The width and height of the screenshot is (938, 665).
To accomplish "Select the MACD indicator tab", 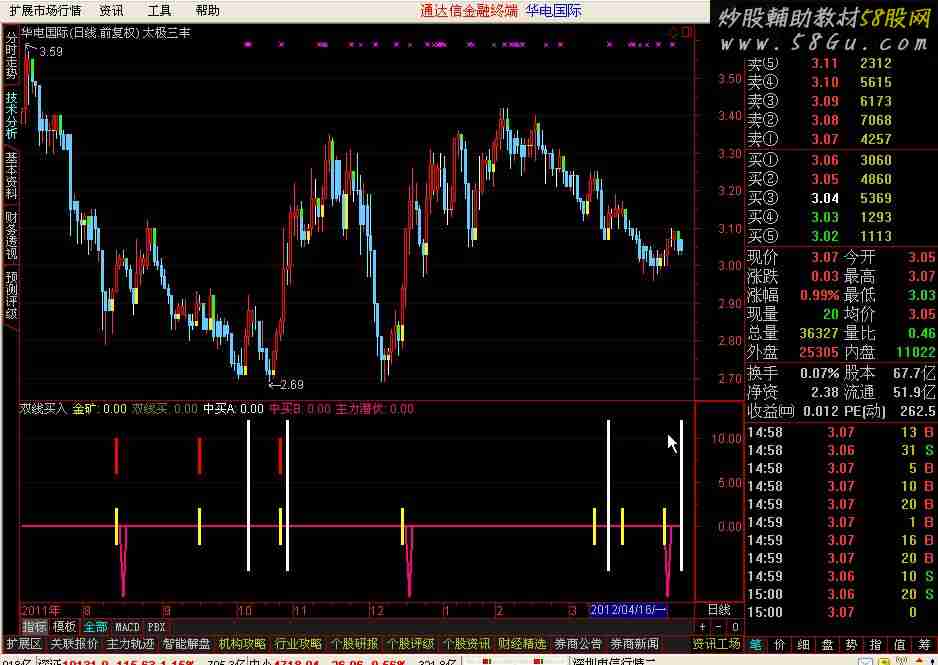I will point(127,627).
